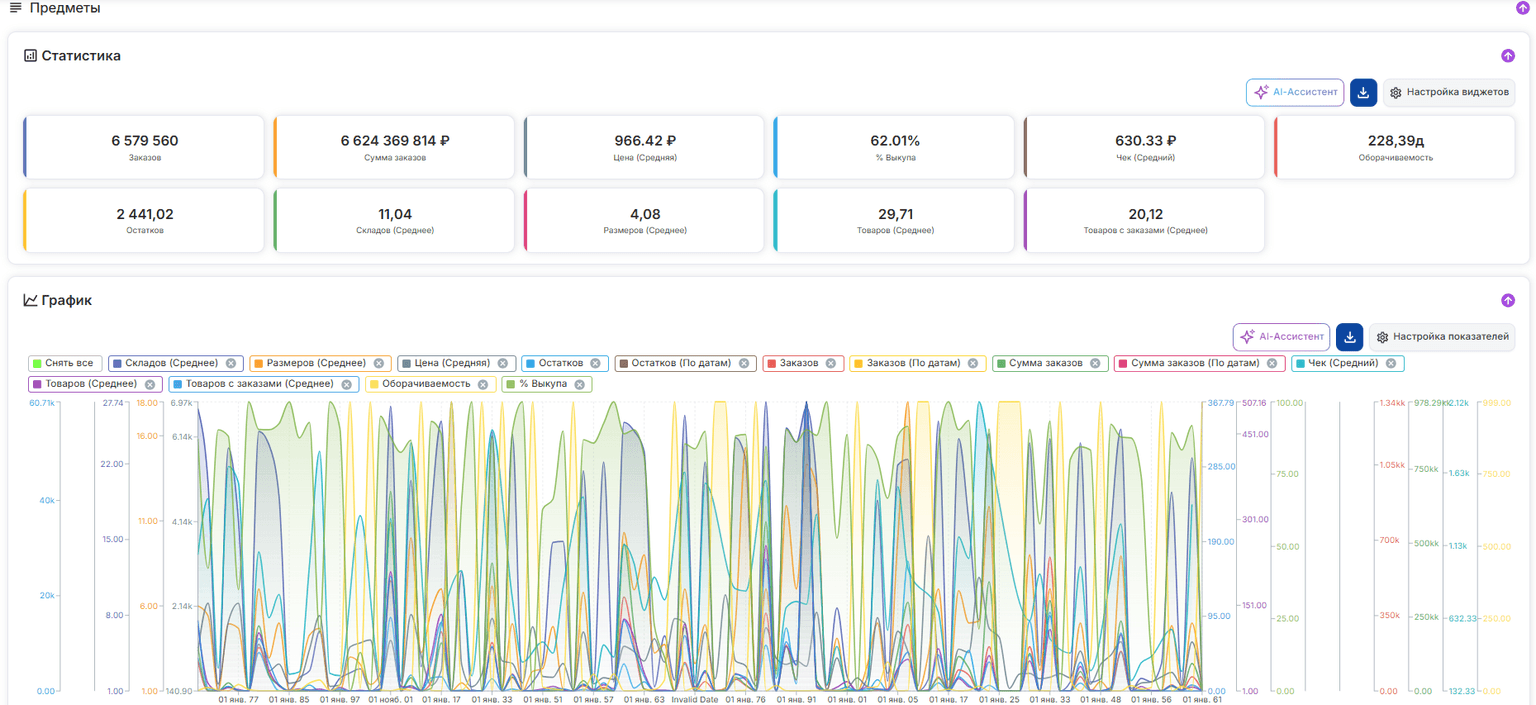Image resolution: width=1536 pixels, height=705 pixels.
Task: Open AI-Ассистент above the chart
Action: 1281,337
